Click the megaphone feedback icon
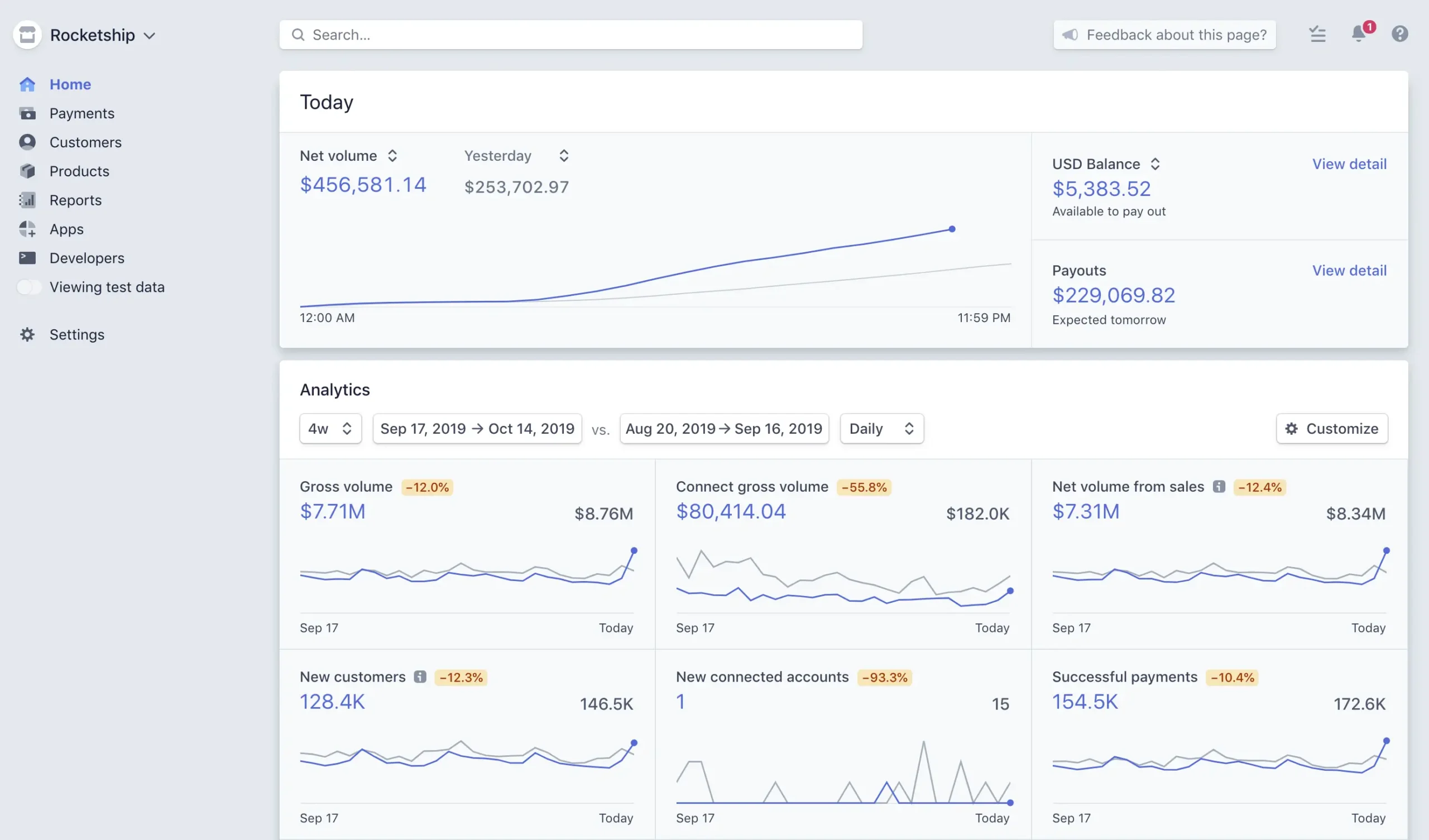The height and width of the screenshot is (840, 1429). point(1070,35)
